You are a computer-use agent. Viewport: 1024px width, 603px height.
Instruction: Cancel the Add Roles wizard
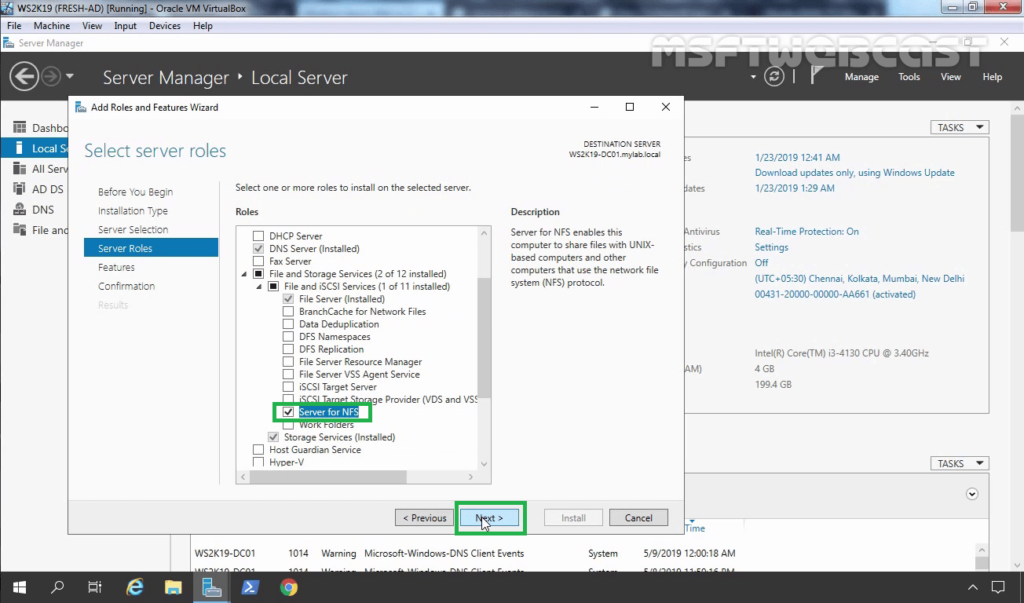638,518
